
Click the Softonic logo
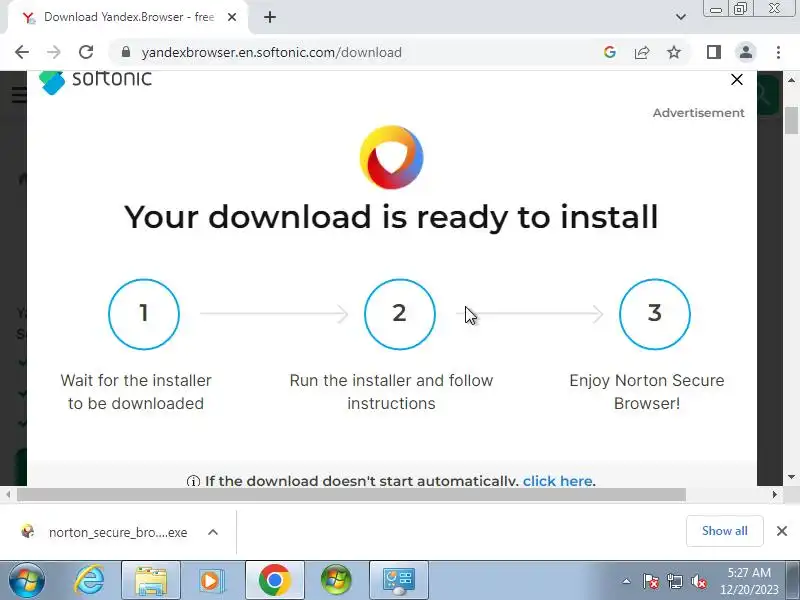pos(95,82)
